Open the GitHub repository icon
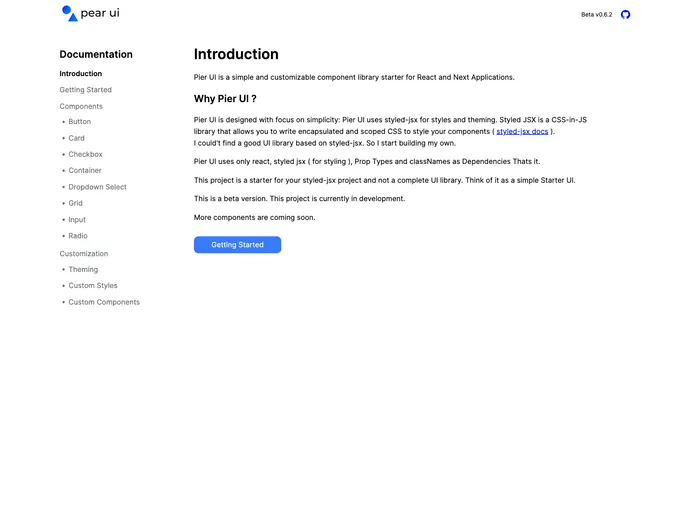Viewport: 688px width, 512px height. click(x=625, y=14)
